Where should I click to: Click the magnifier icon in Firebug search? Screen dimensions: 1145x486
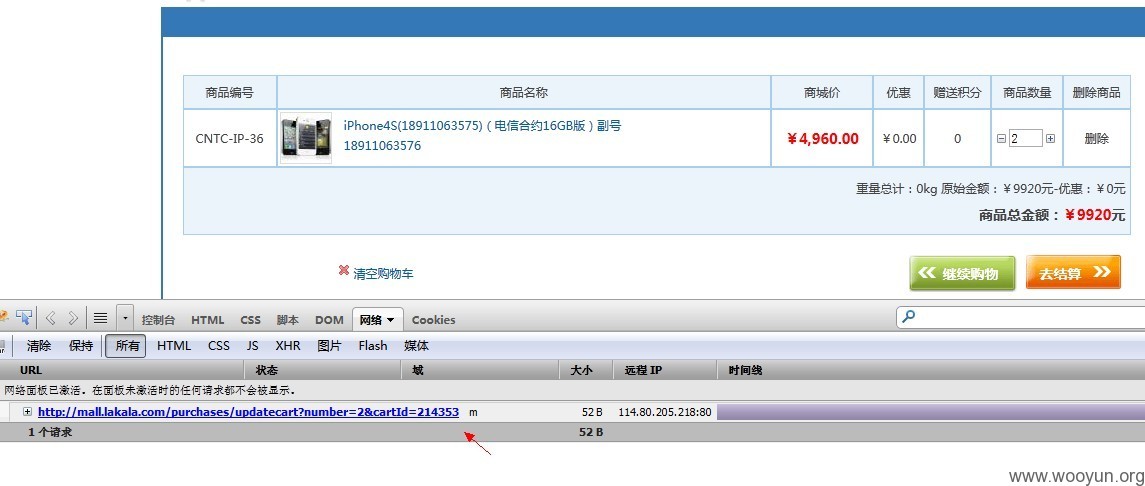click(908, 317)
